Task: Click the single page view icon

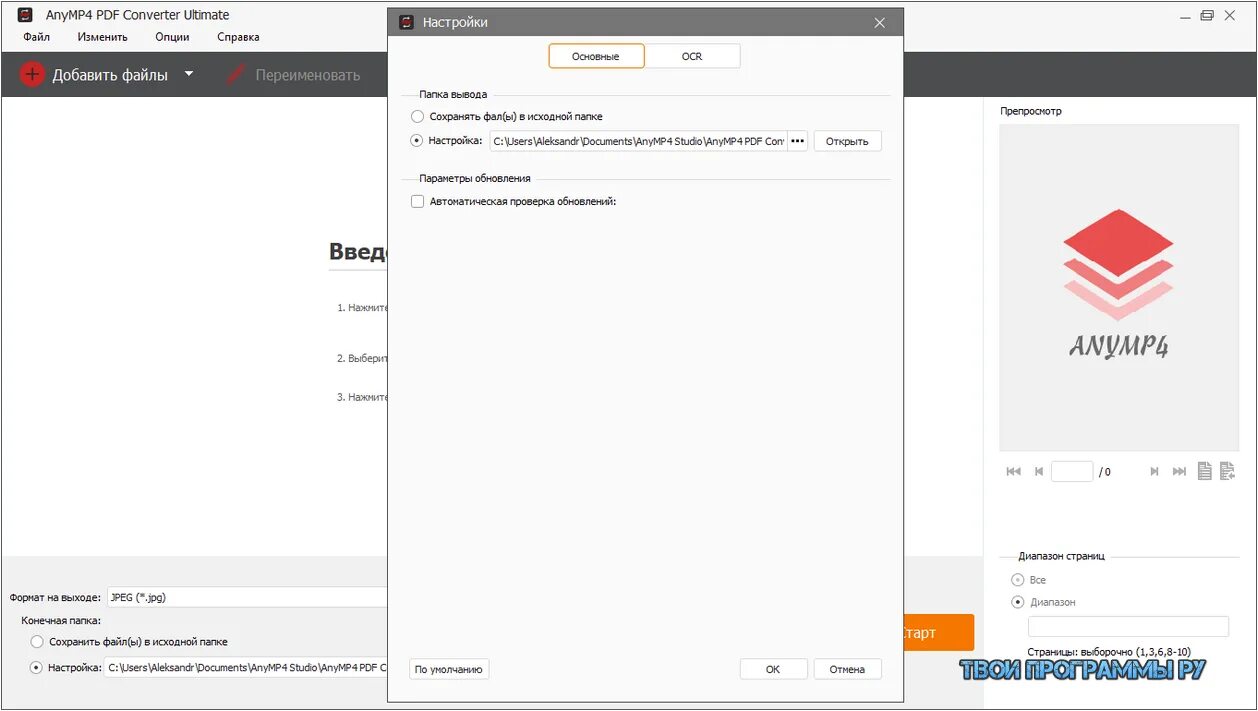Action: click(x=1205, y=471)
